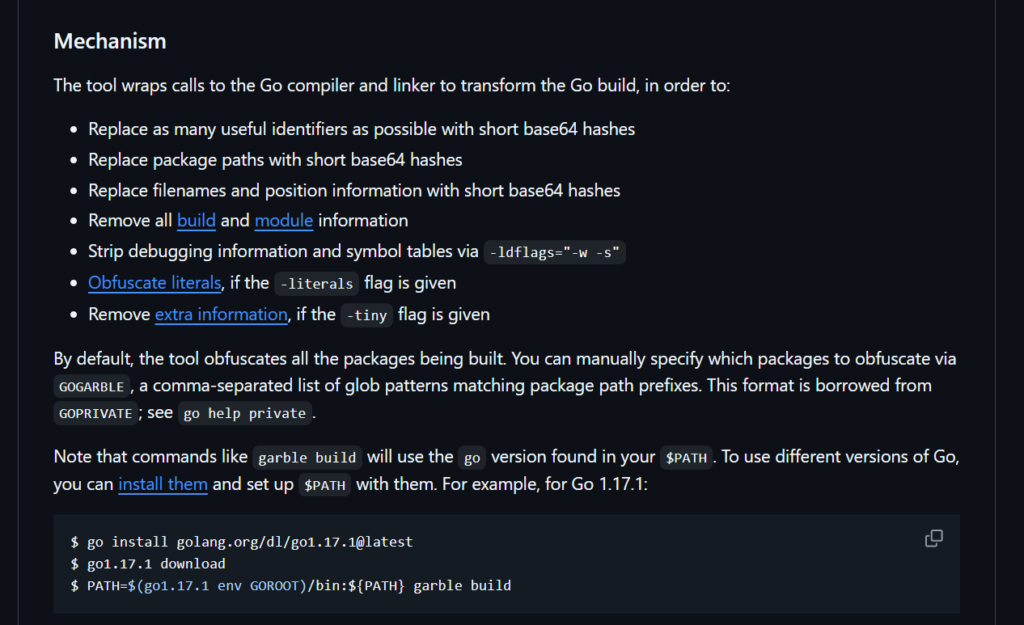Open the "extra information" link
Viewport: 1024px width, 625px height.
coord(221,315)
